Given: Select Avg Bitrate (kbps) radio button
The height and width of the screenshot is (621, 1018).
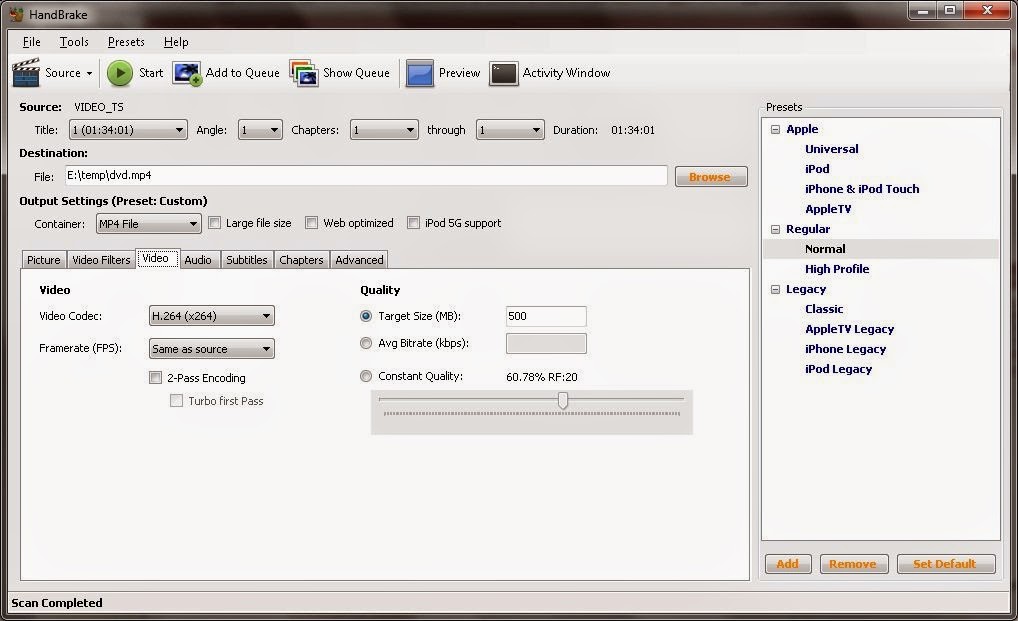Looking at the screenshot, I should coord(366,343).
